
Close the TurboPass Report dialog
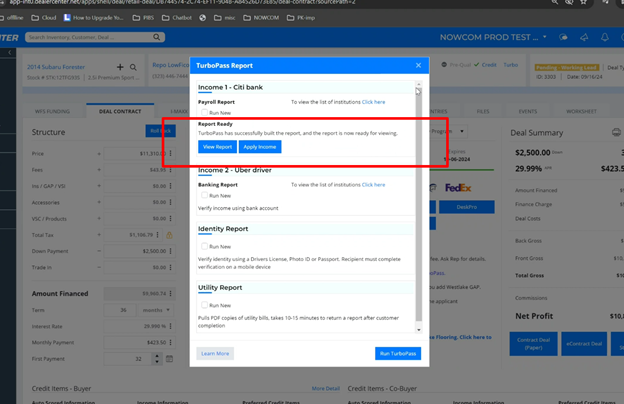click(x=418, y=65)
